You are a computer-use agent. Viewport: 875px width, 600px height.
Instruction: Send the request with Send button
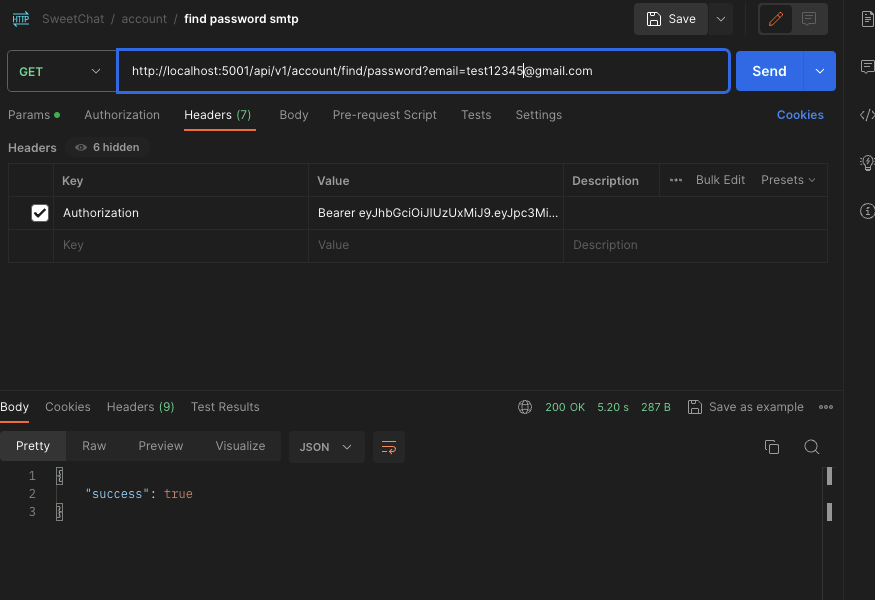[x=770, y=71]
